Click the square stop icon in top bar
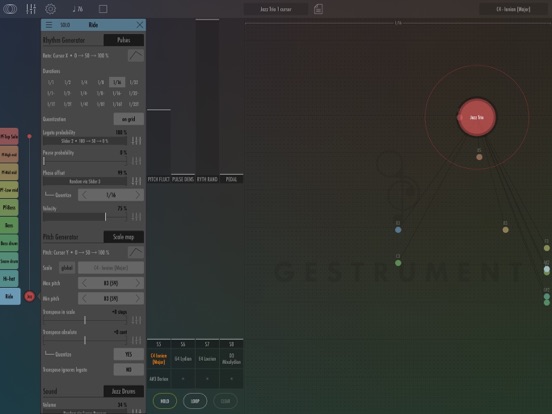The width and height of the screenshot is (552, 414). point(103,9)
